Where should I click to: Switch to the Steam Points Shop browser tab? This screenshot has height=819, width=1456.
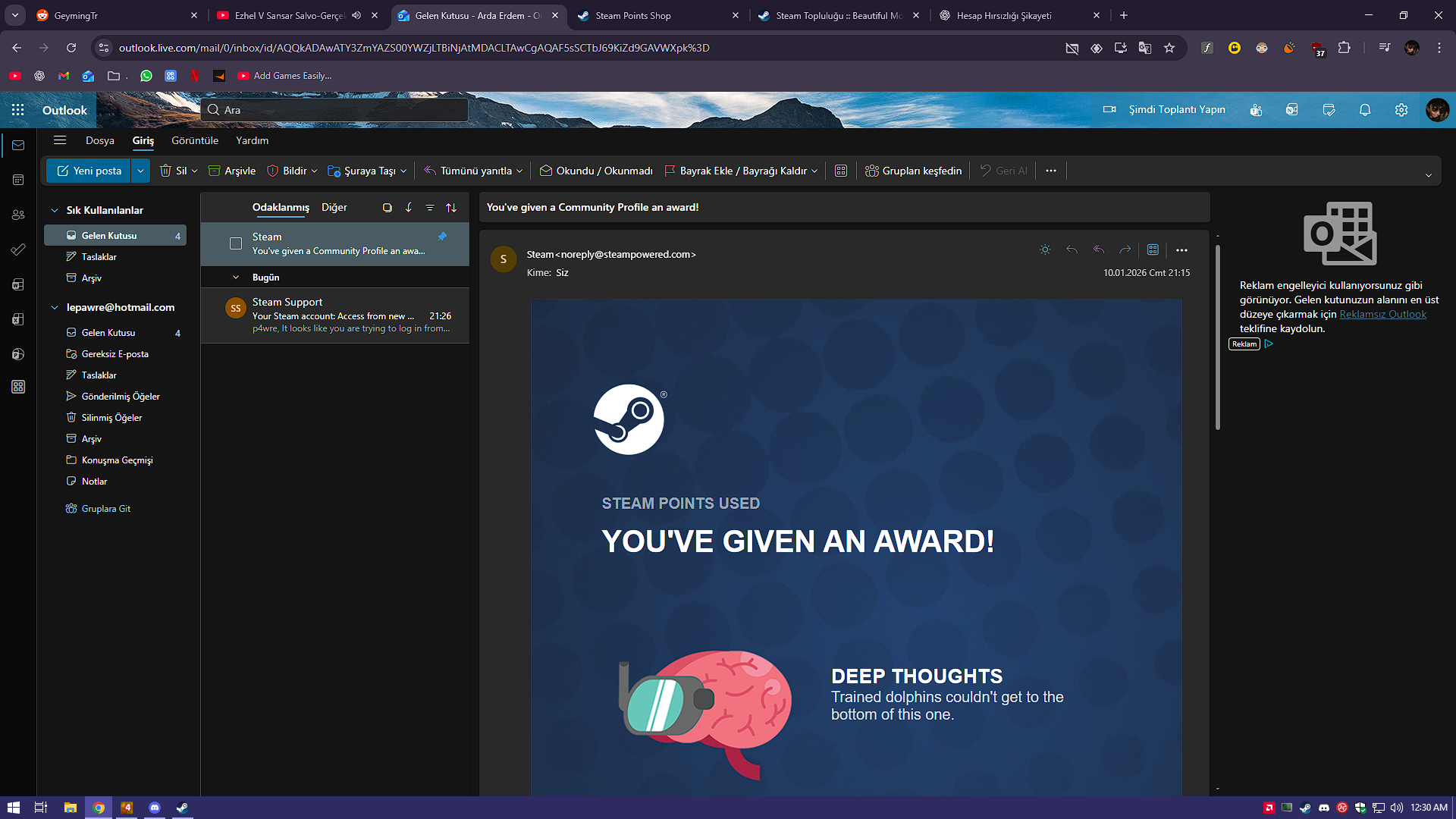tap(657, 15)
